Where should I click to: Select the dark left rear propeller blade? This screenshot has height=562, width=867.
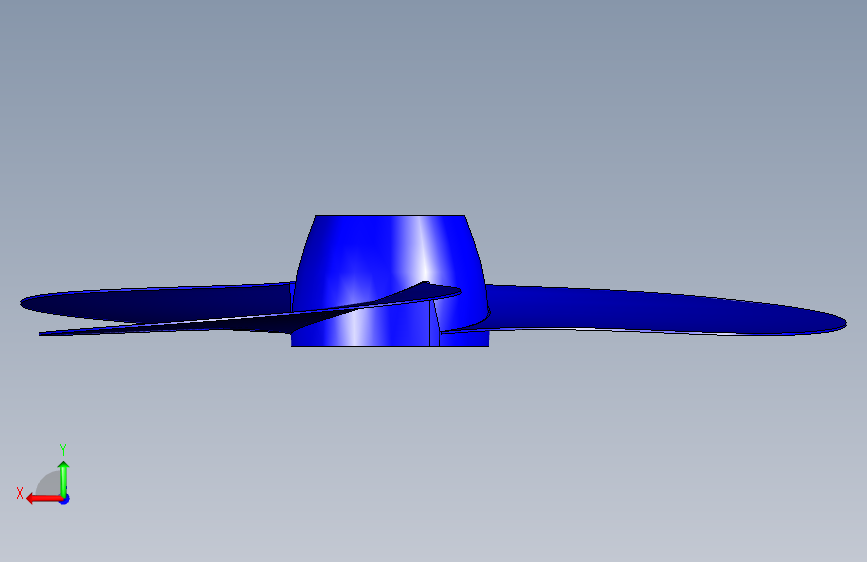[x=155, y=304]
